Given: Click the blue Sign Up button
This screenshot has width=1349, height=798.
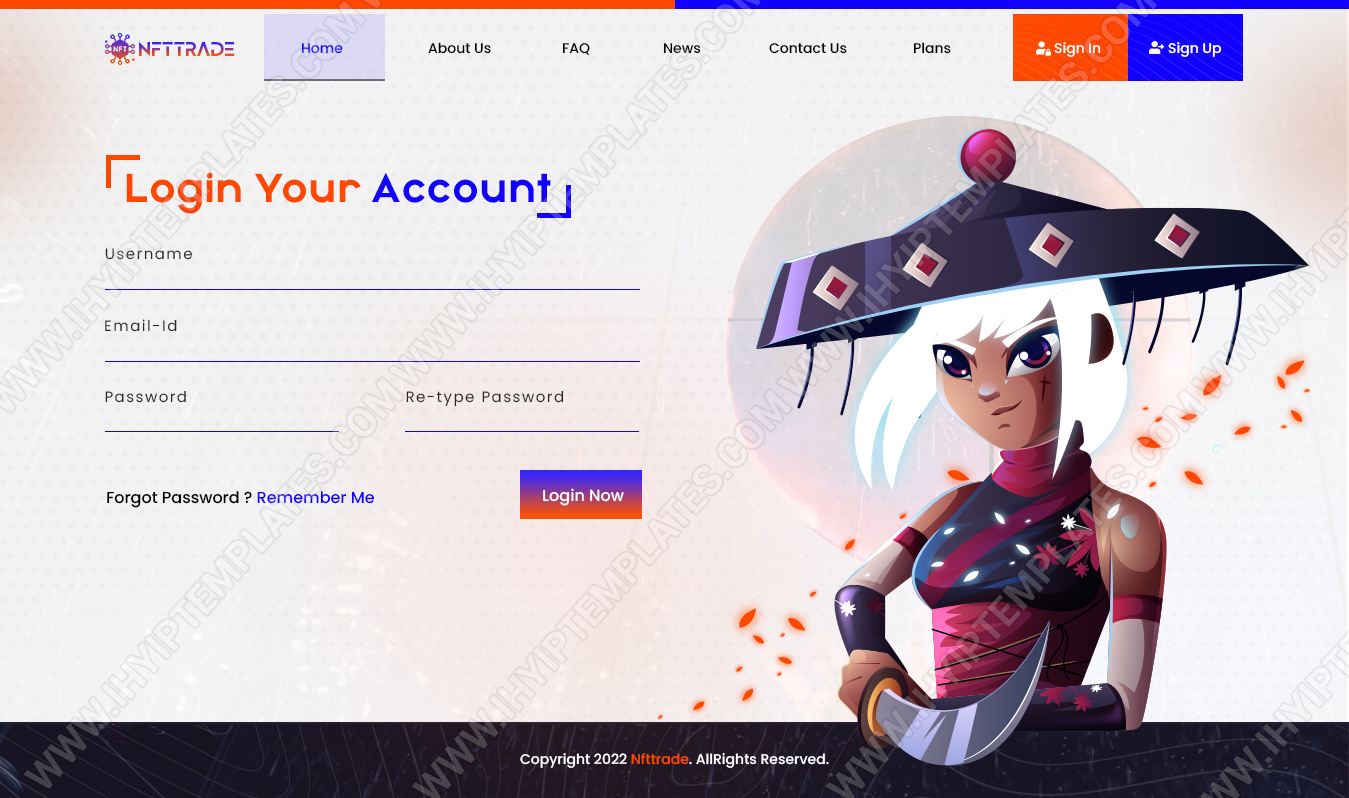Looking at the screenshot, I should tap(1185, 47).
